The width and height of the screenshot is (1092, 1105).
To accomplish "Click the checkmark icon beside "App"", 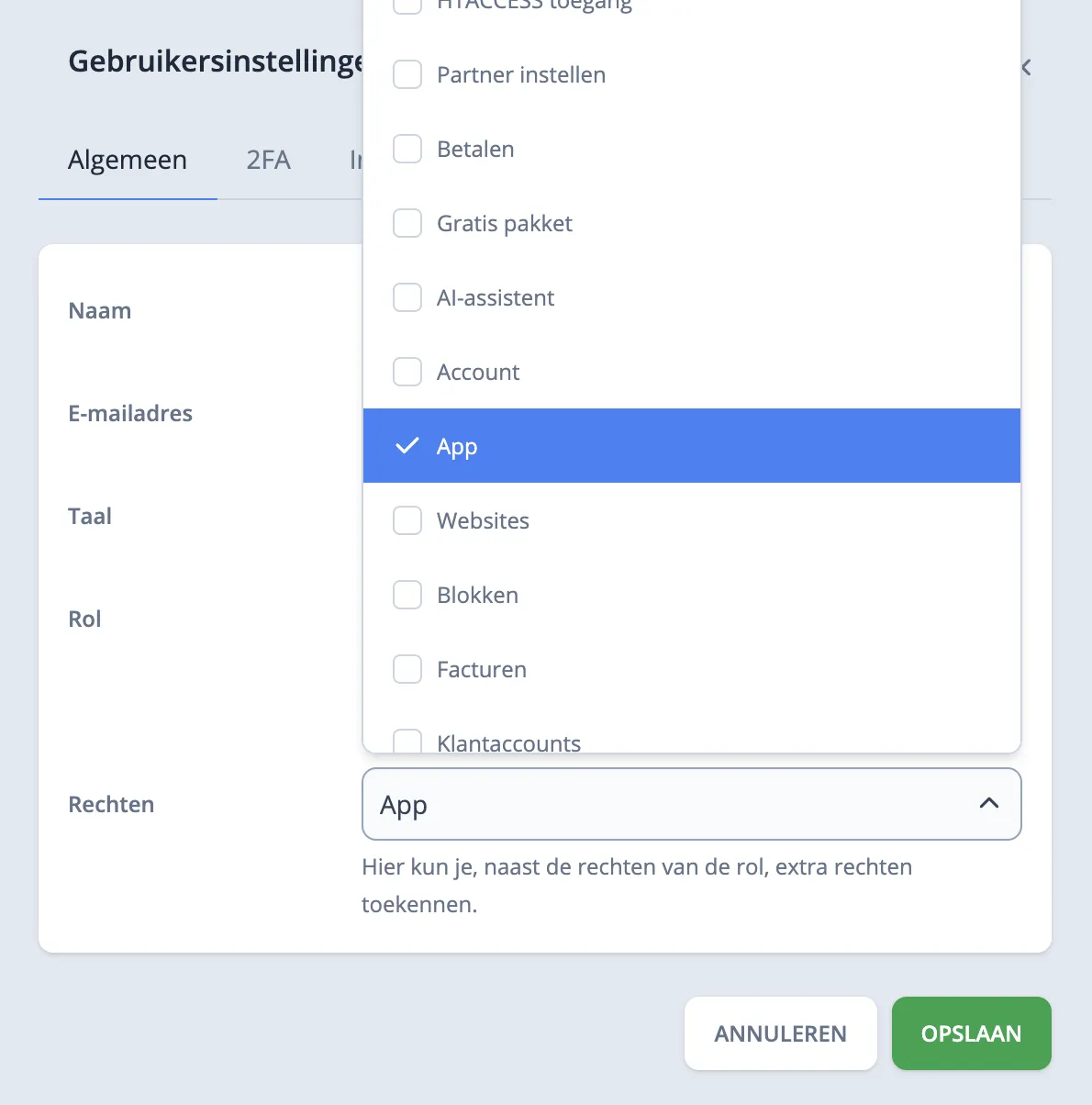I will (x=407, y=446).
